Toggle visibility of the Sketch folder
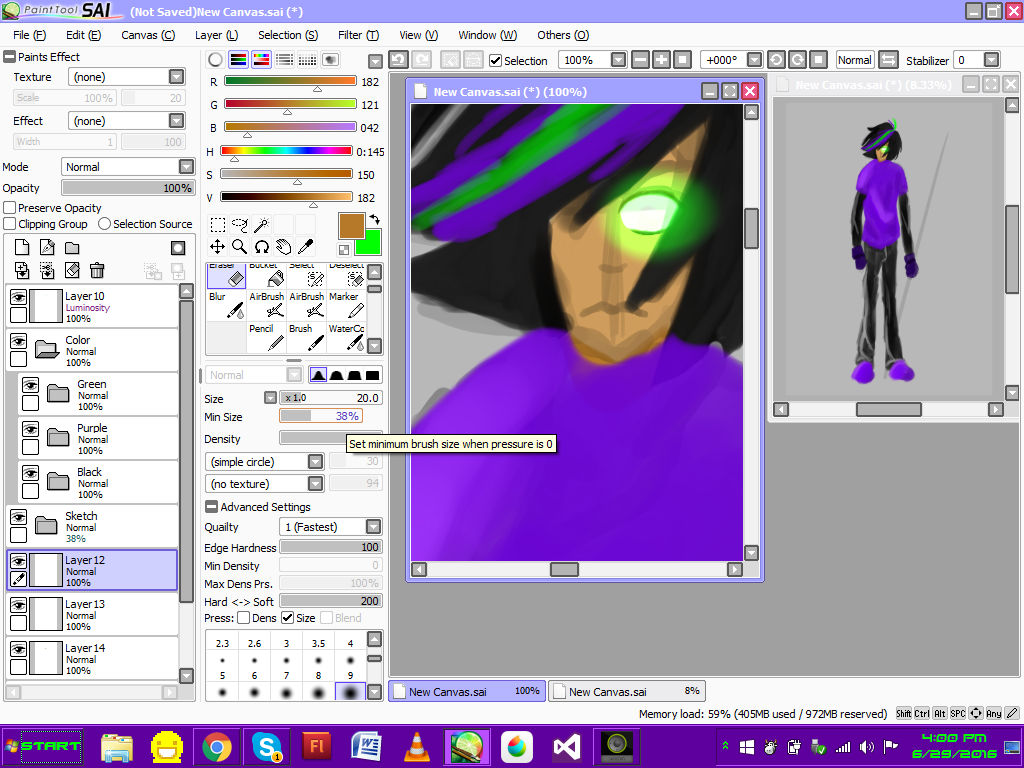This screenshot has height=768, width=1024. pyautogui.click(x=17, y=517)
